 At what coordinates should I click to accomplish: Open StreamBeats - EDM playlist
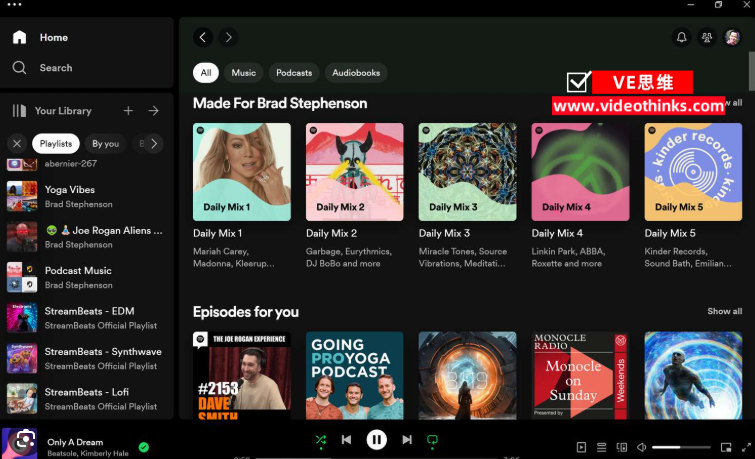click(87, 318)
